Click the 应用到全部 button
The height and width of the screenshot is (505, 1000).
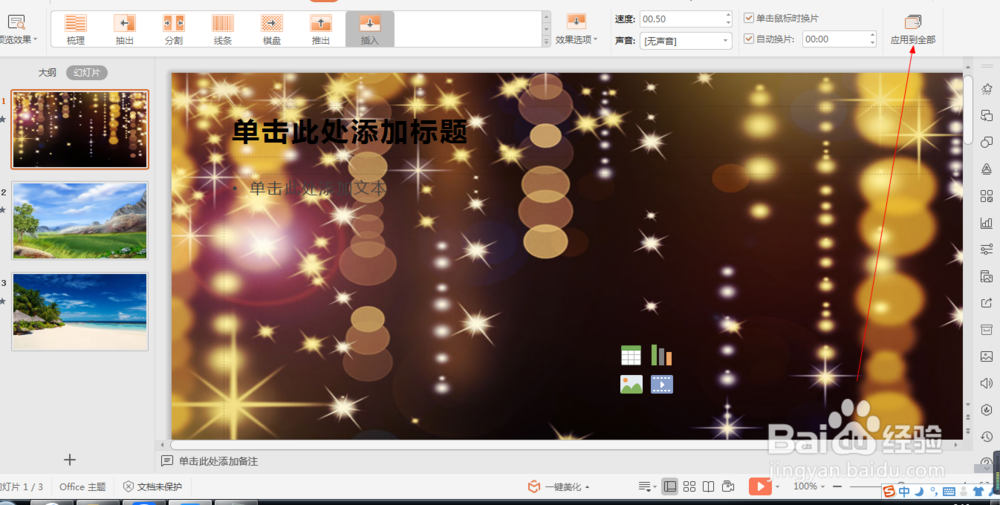pos(913,29)
